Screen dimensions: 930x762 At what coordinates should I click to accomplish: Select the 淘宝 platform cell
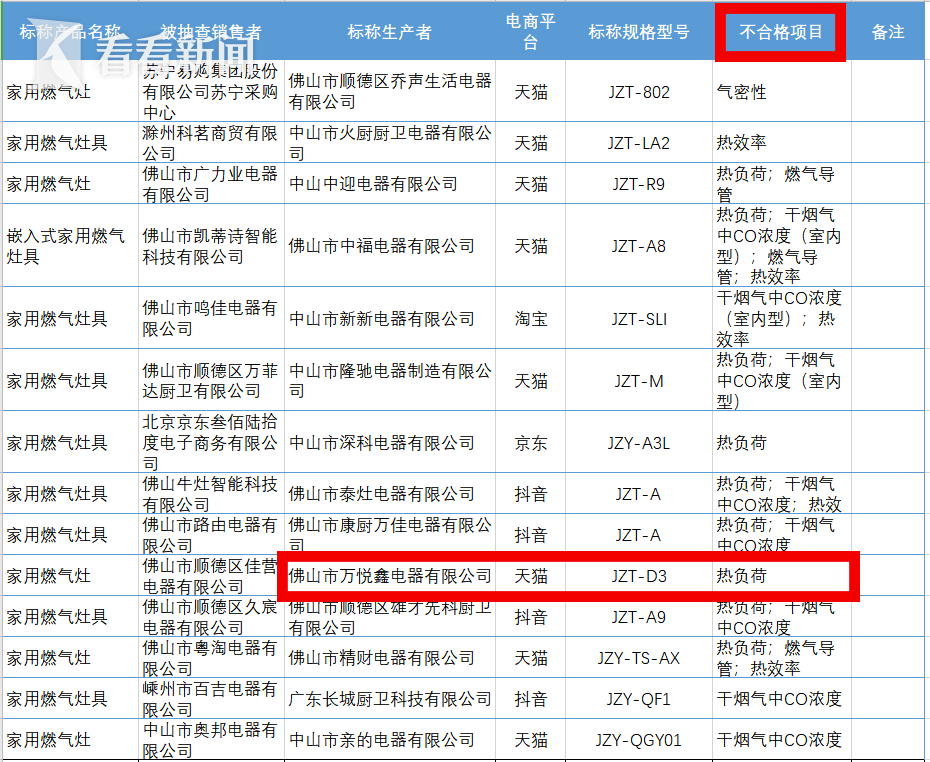pyautogui.click(x=530, y=319)
